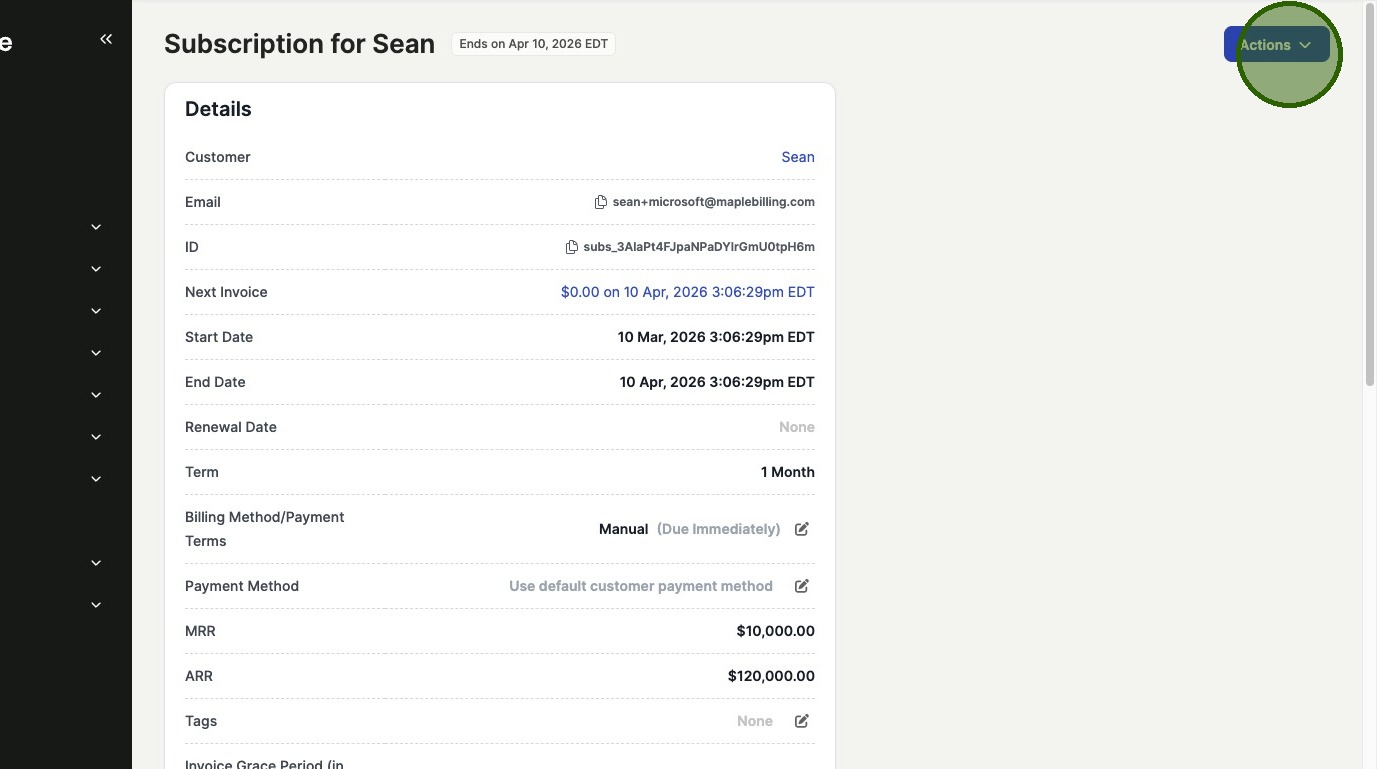Expand the seventh sidebar chevron from top

click(96, 479)
